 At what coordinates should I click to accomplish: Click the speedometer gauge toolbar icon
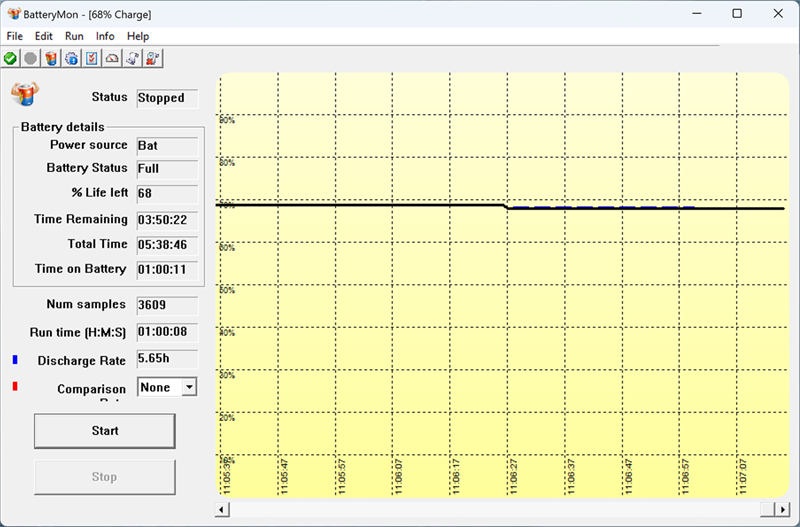[x=112, y=59]
